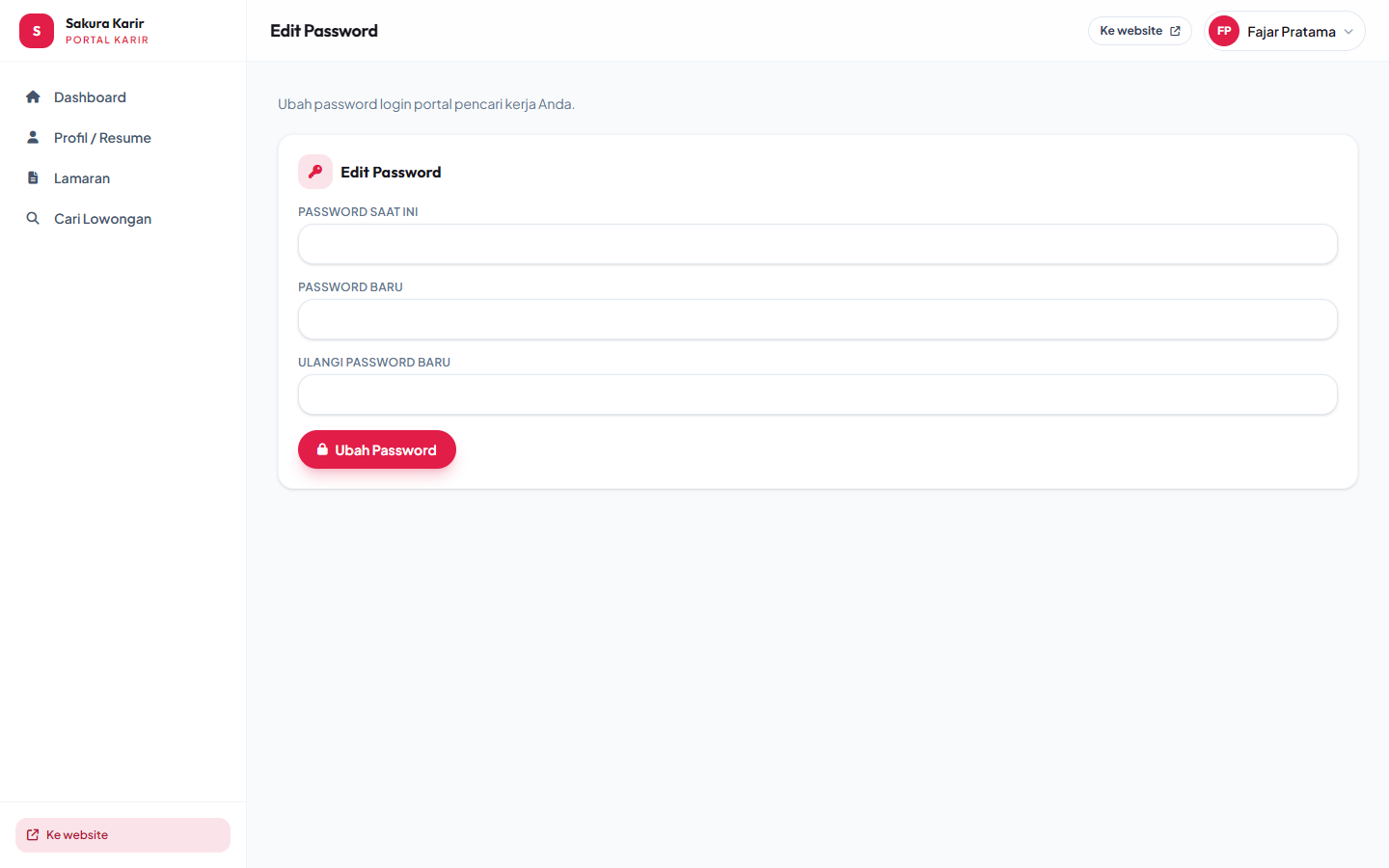Expand the Fajar Pratama account chevron
Screen dimensions: 1389x868
(x=1348, y=32)
